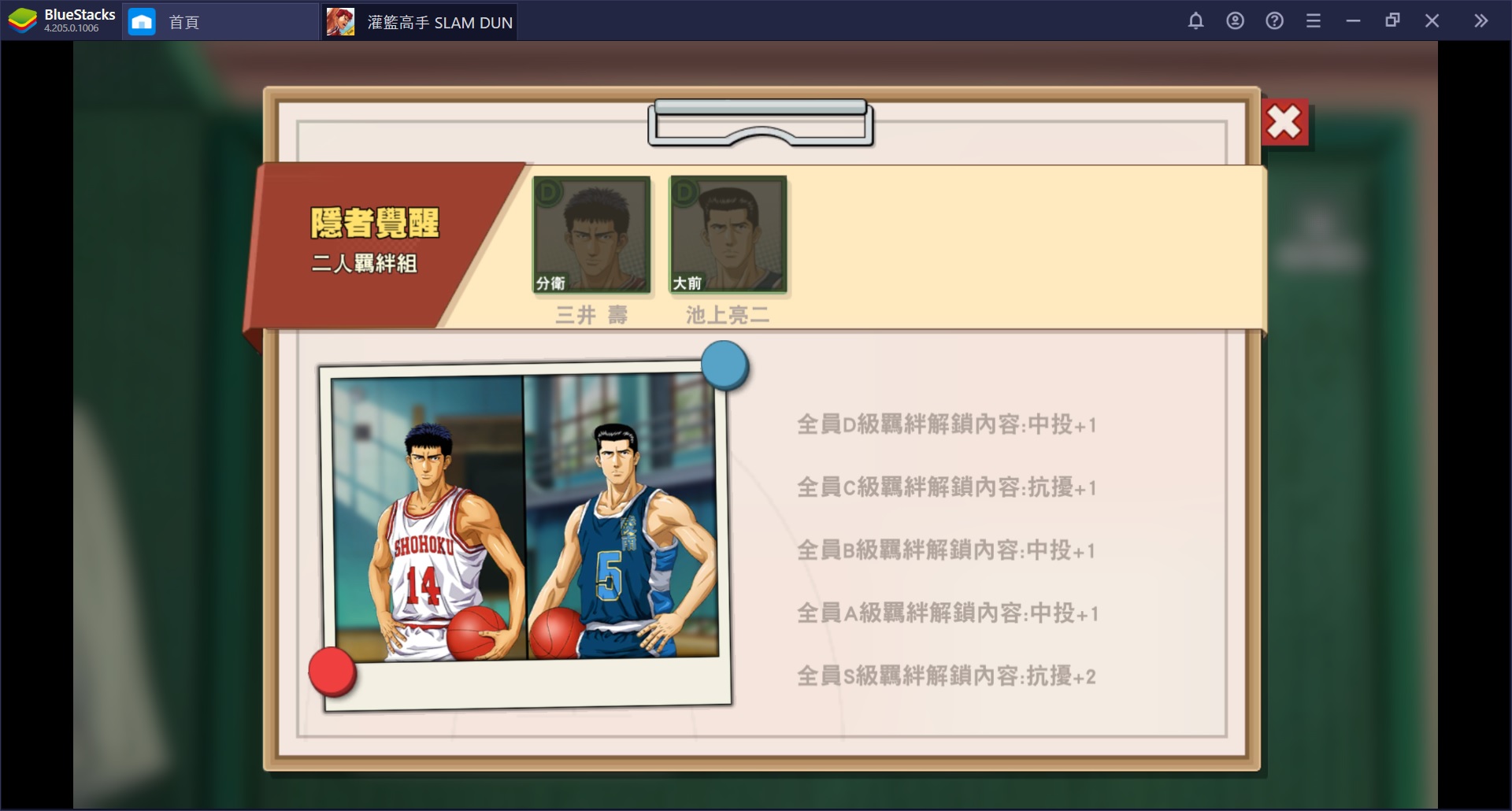Select the 池上亮二 player card
This screenshot has height=811, width=1512.
coord(728,235)
